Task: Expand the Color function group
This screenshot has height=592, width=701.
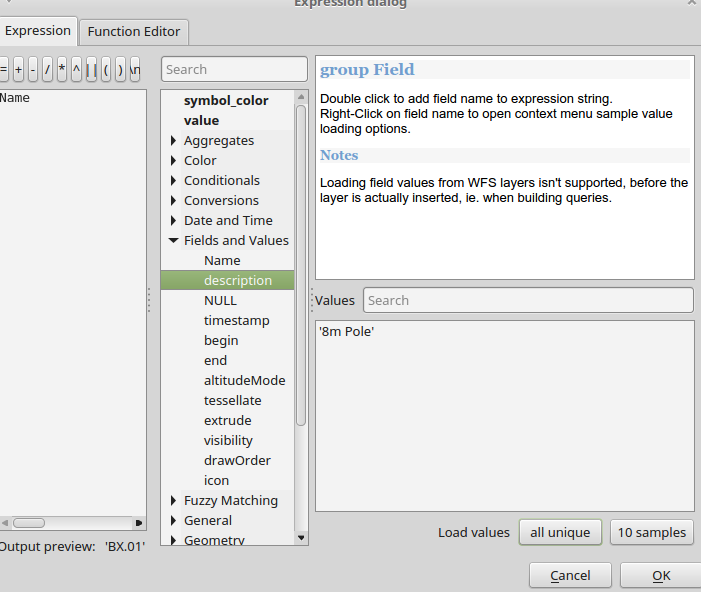Action: point(173,161)
